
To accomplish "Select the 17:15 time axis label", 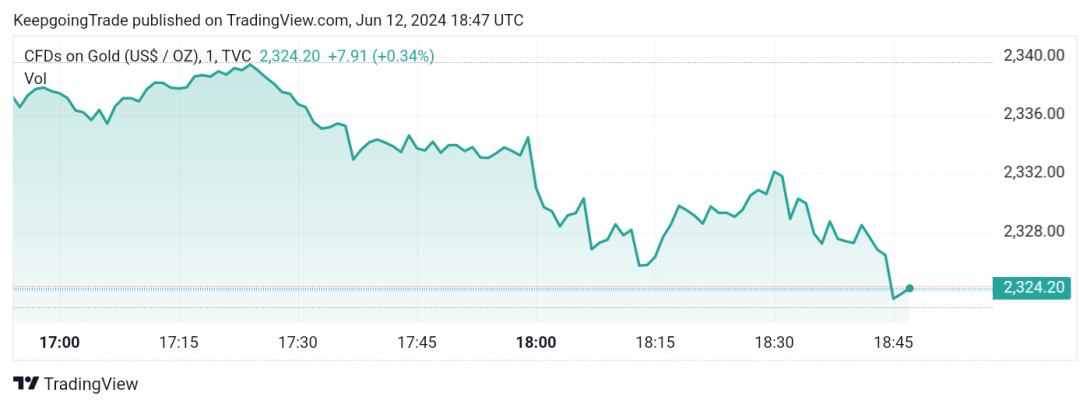I will (x=179, y=342).
